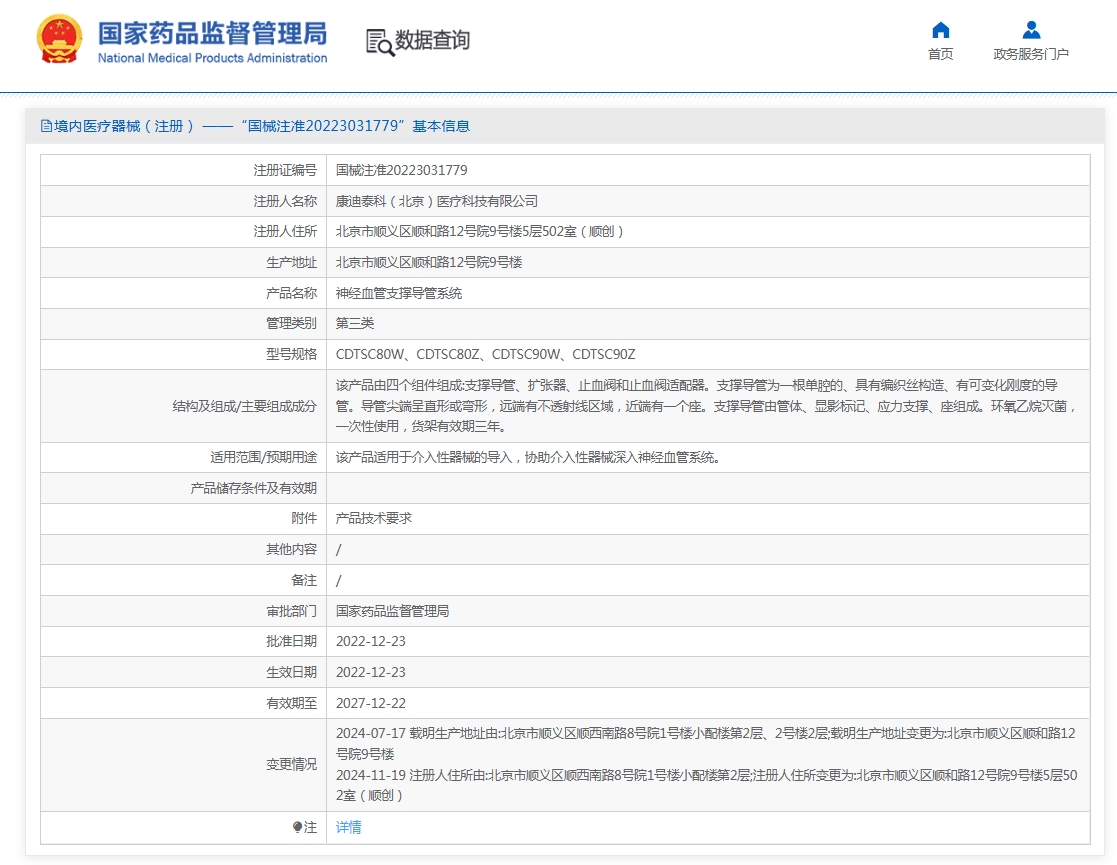Click the 数据查询 heading text
The height and width of the screenshot is (865, 1117).
[432, 41]
